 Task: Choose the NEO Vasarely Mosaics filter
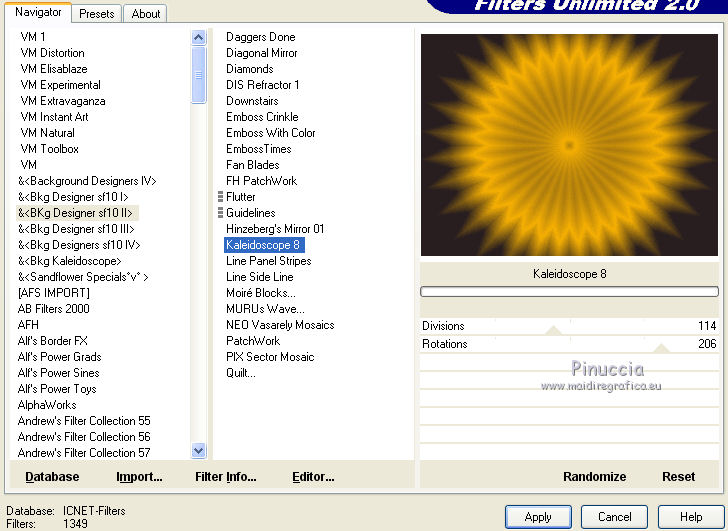tap(280, 325)
